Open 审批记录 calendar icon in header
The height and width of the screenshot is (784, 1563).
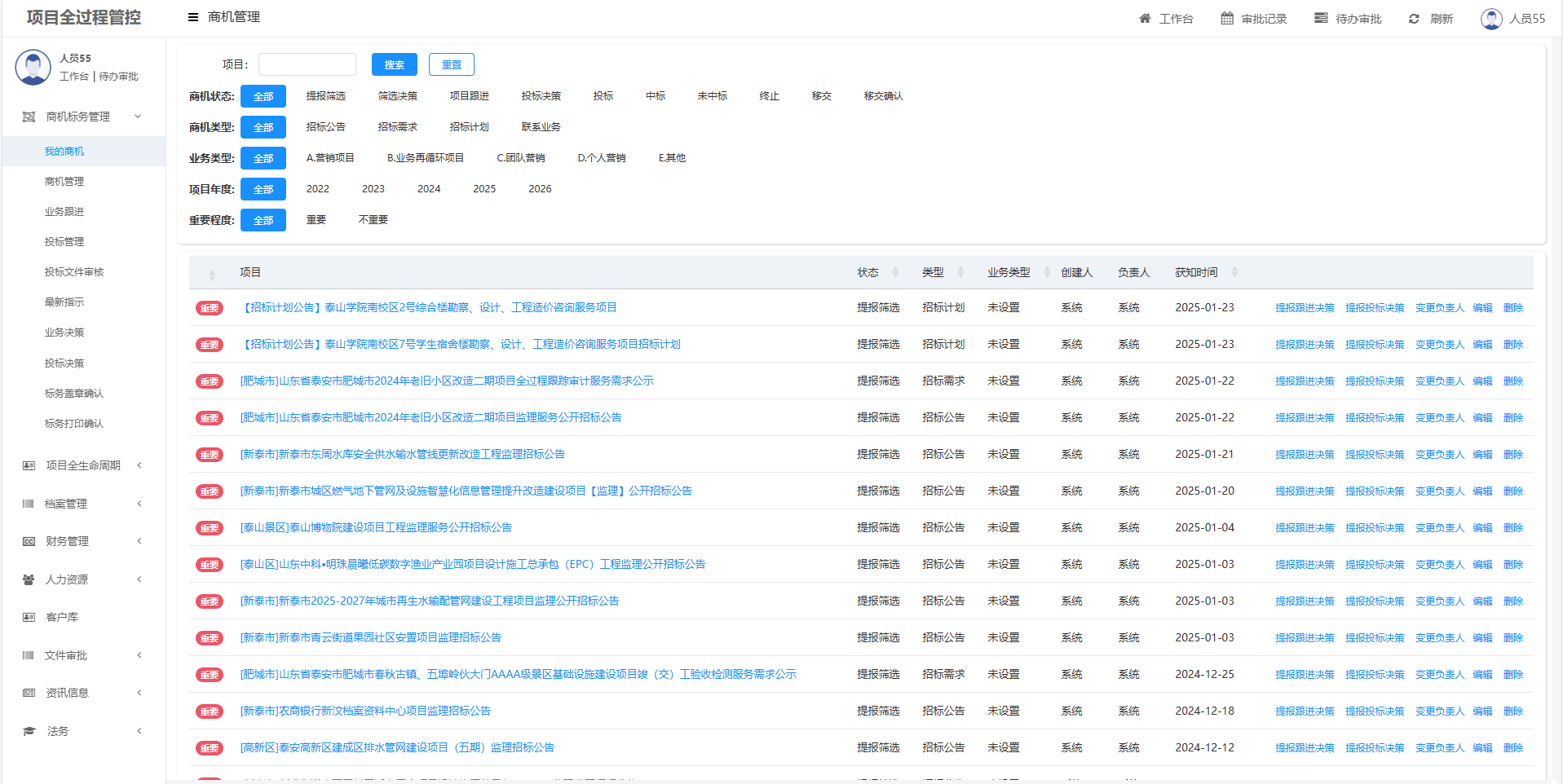click(x=1226, y=19)
